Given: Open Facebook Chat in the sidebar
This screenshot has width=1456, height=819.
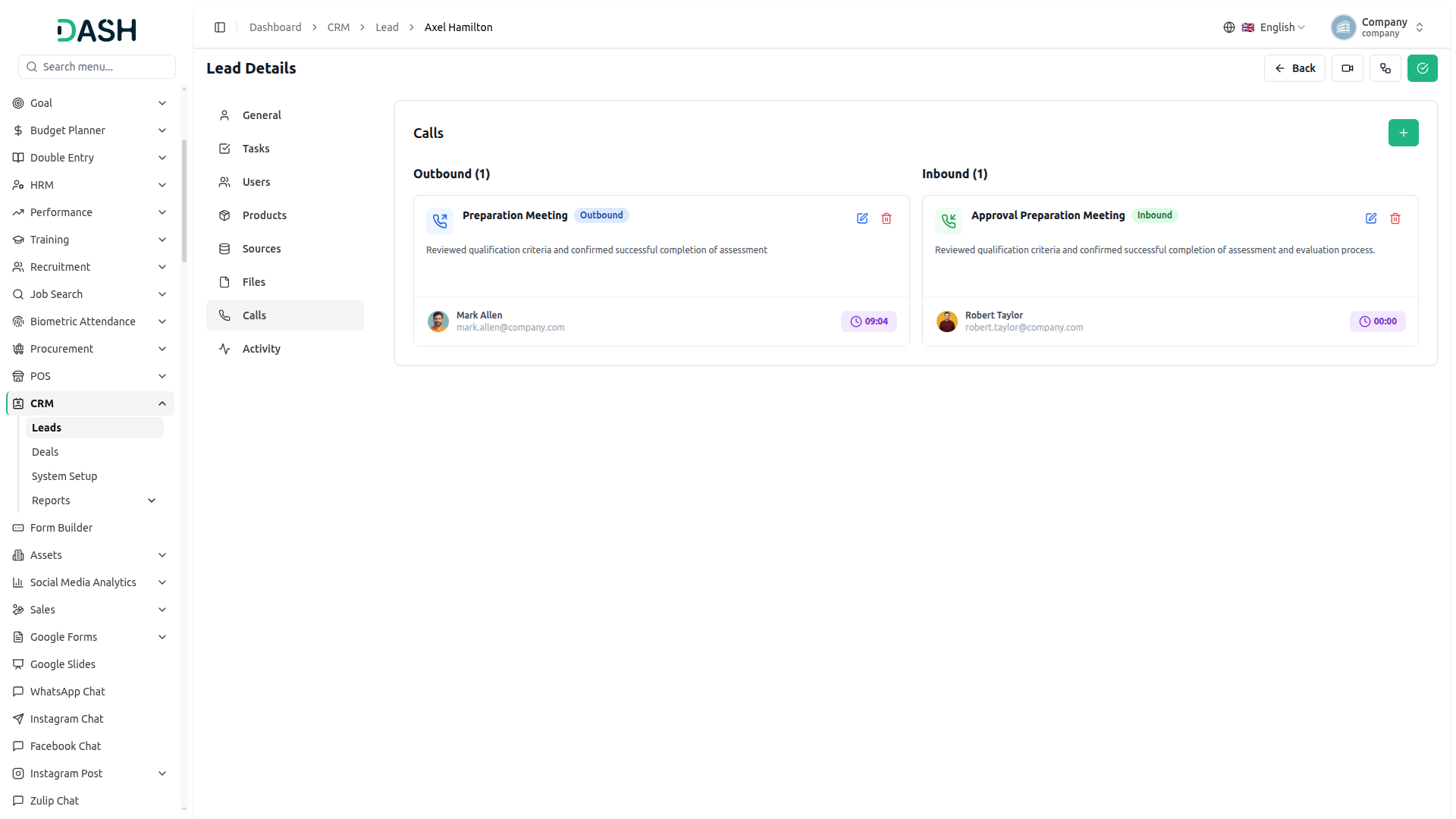Looking at the screenshot, I should 90,746.
